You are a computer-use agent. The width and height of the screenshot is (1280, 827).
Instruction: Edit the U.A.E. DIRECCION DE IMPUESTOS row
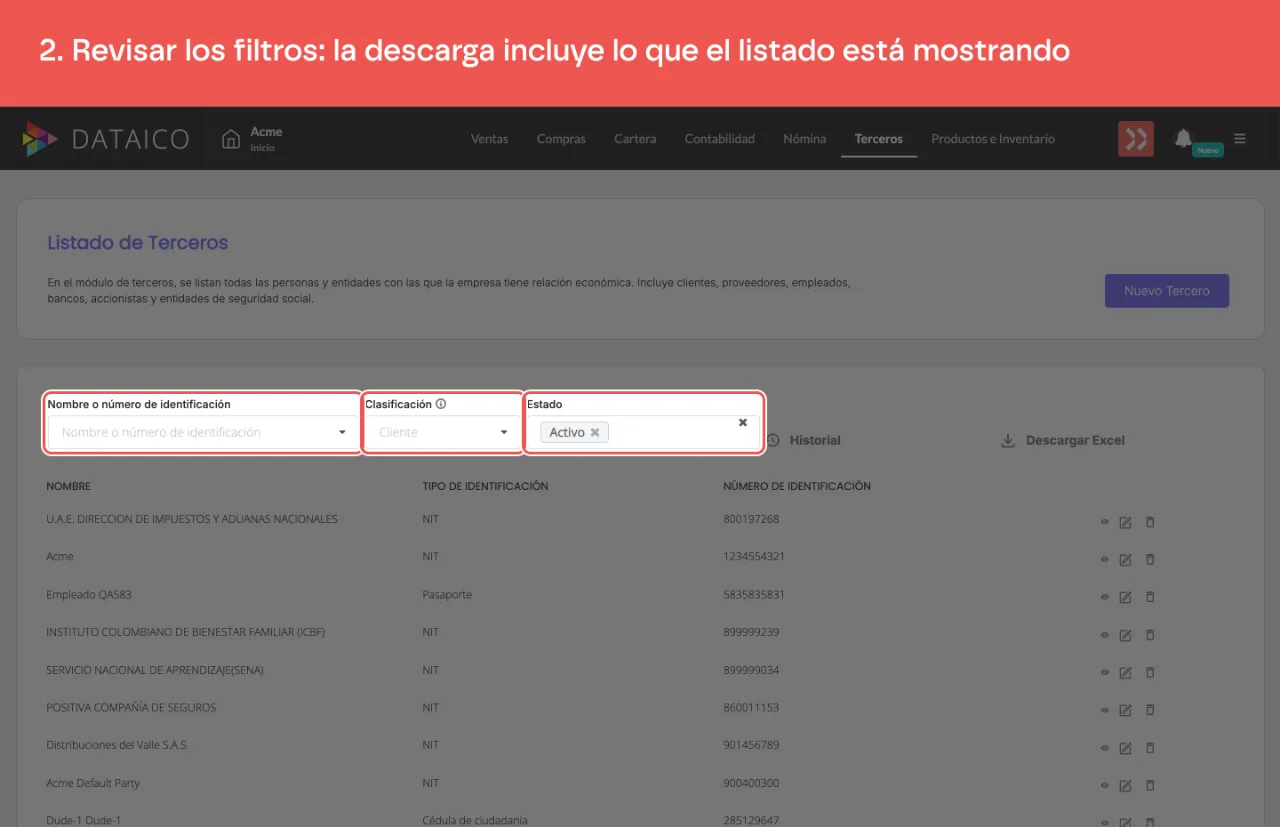tap(1125, 521)
